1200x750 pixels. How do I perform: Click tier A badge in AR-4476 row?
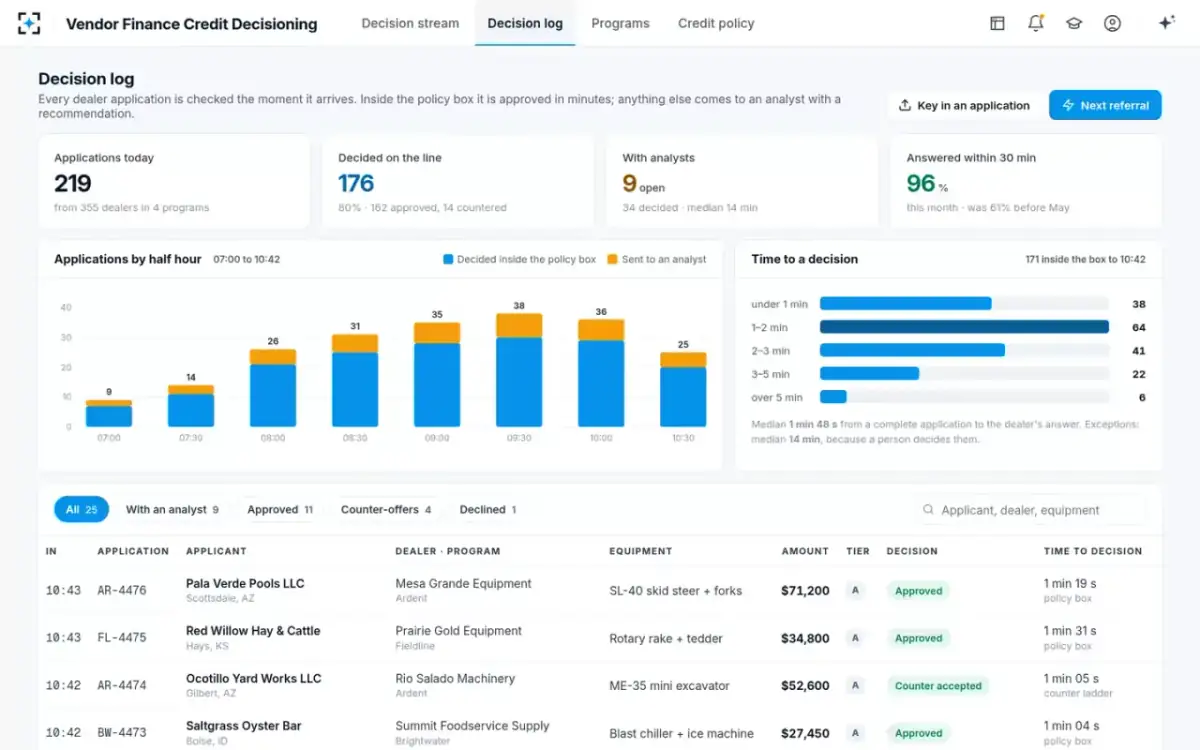click(x=855, y=591)
